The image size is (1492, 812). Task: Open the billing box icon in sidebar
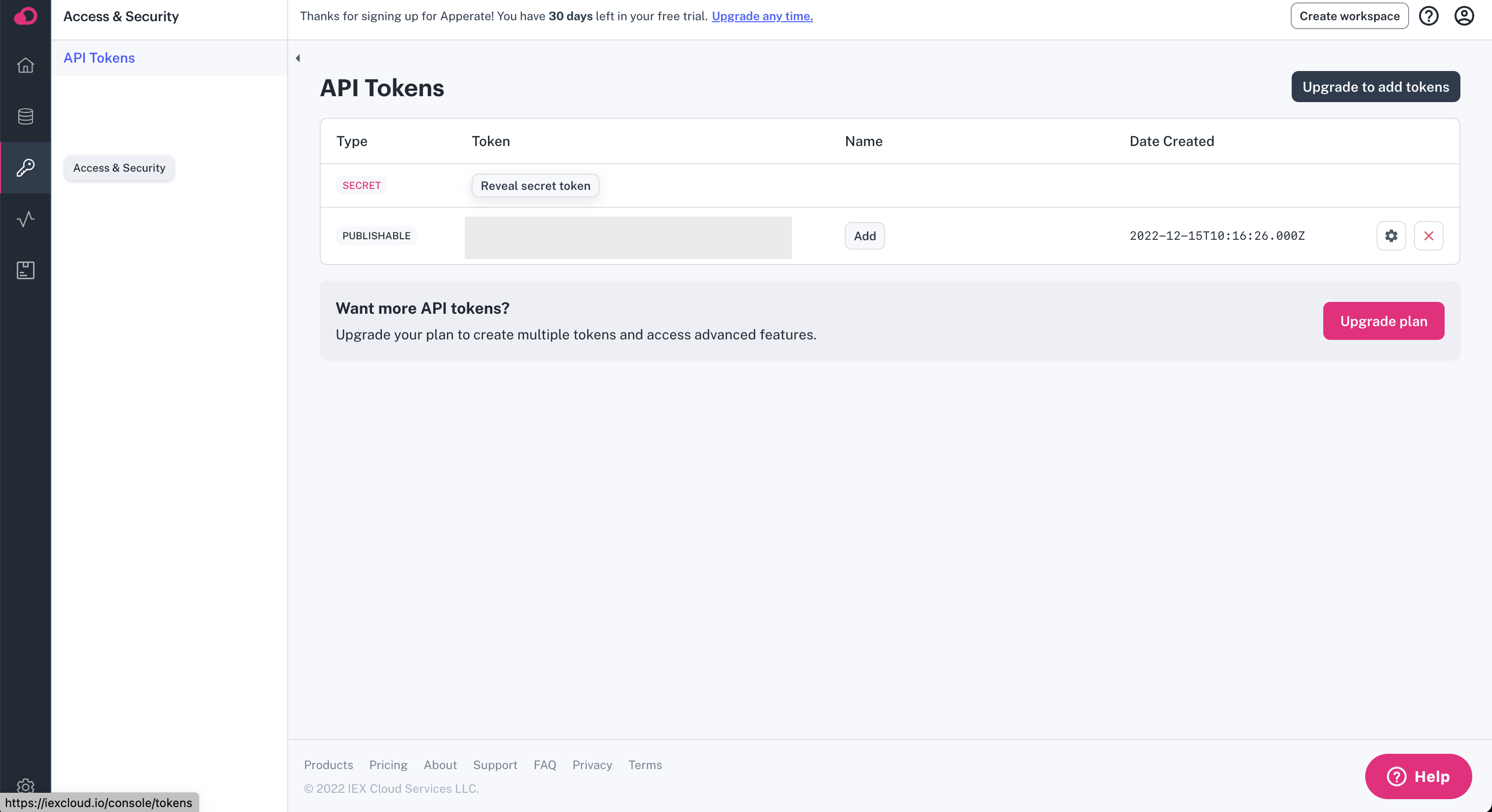pyautogui.click(x=26, y=270)
